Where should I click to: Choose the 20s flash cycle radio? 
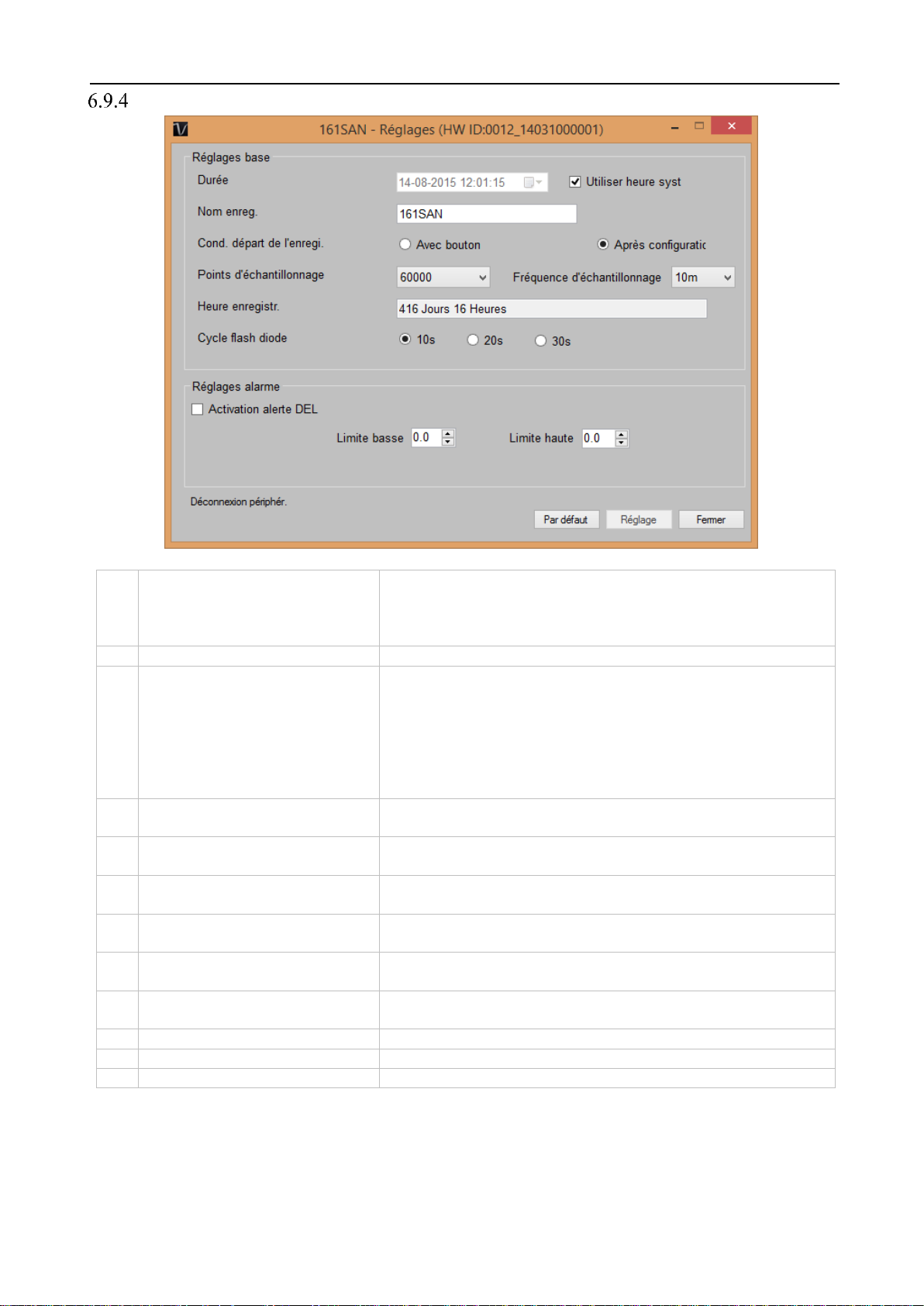(x=473, y=339)
